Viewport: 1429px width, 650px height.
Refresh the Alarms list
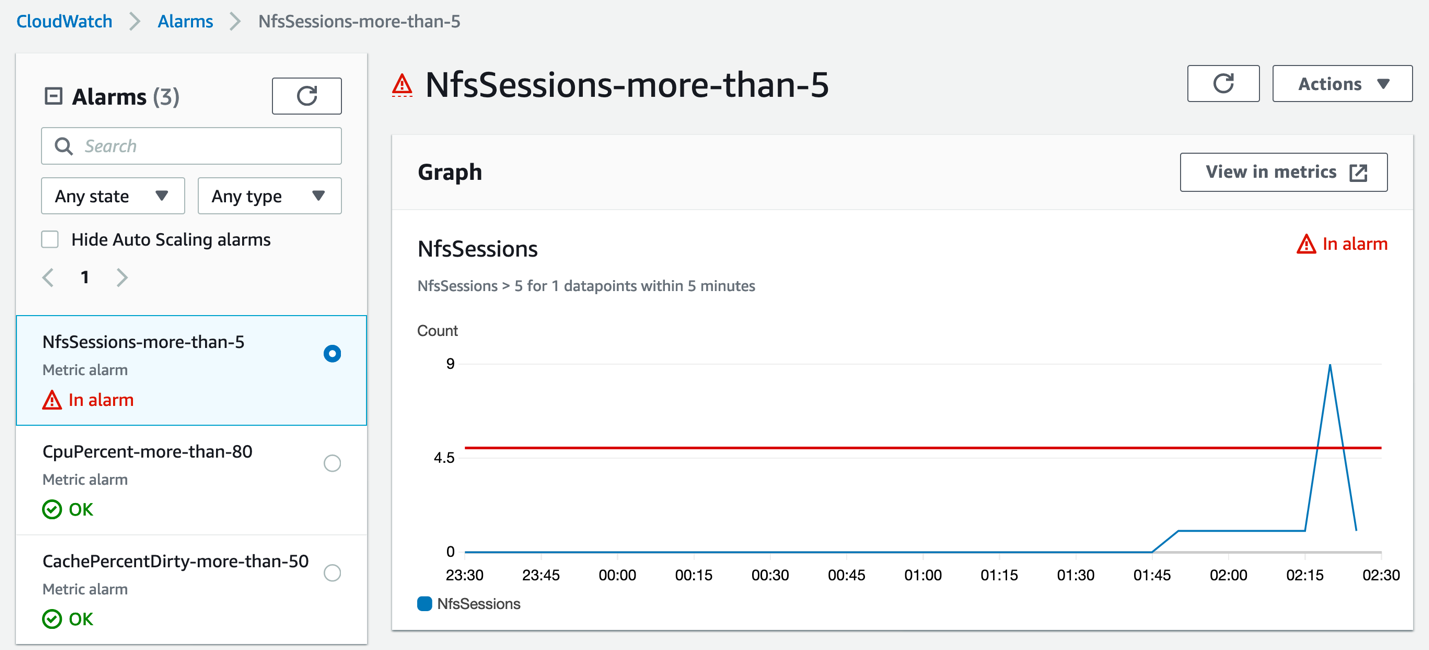307,96
